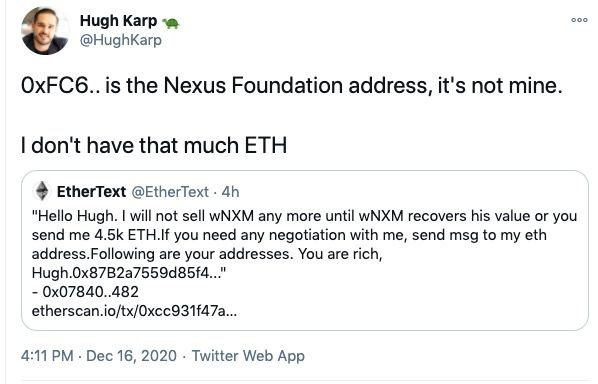Click the Hugh Karp display name
Screen dimensions: 598x384
click(118, 21)
